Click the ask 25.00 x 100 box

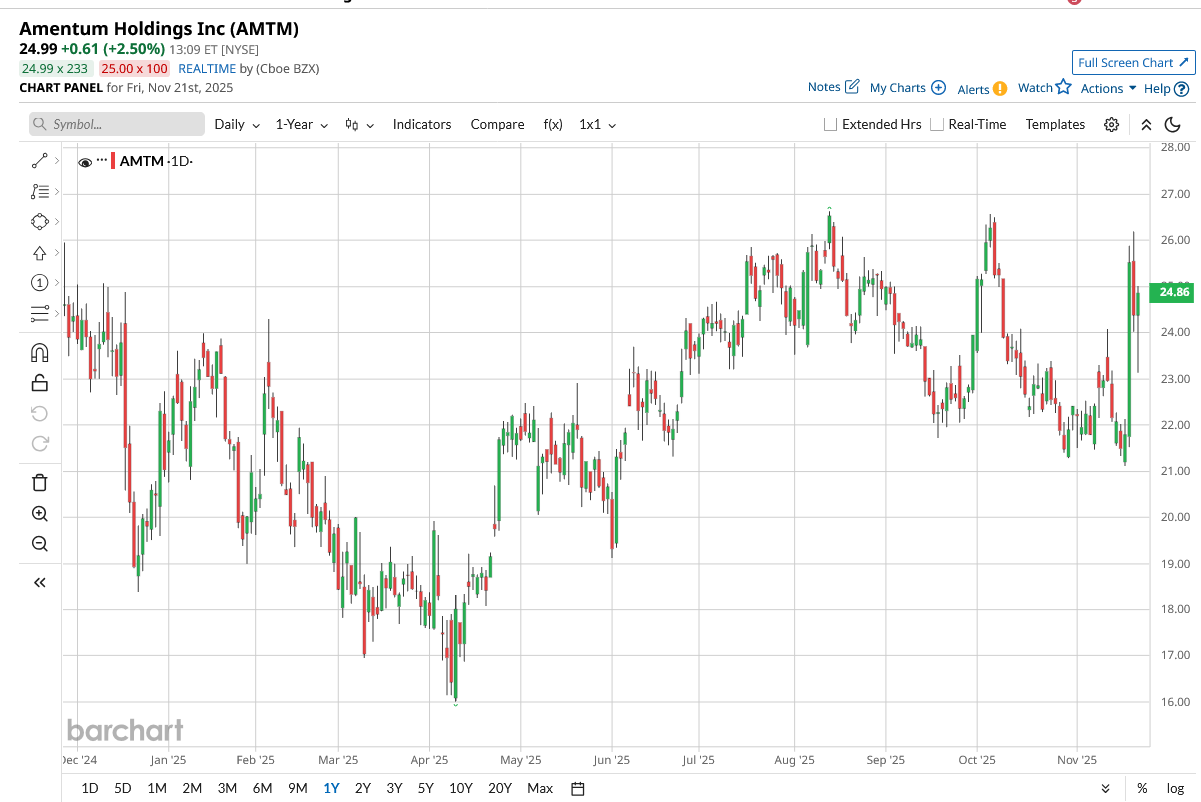click(134, 68)
